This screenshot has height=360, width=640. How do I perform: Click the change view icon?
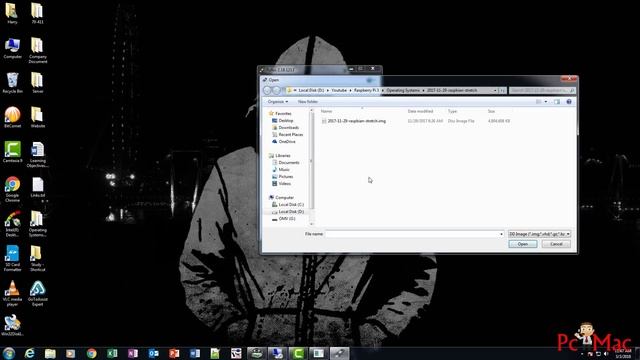point(539,102)
